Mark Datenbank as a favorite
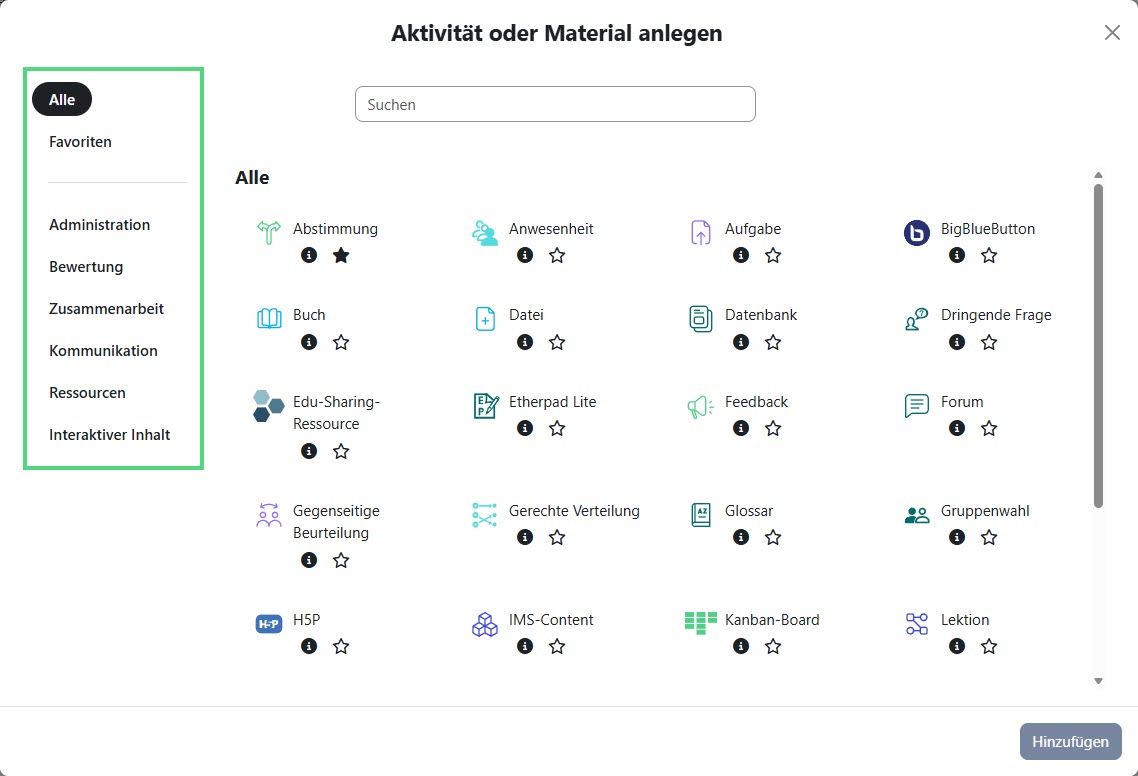 pyautogui.click(x=772, y=341)
